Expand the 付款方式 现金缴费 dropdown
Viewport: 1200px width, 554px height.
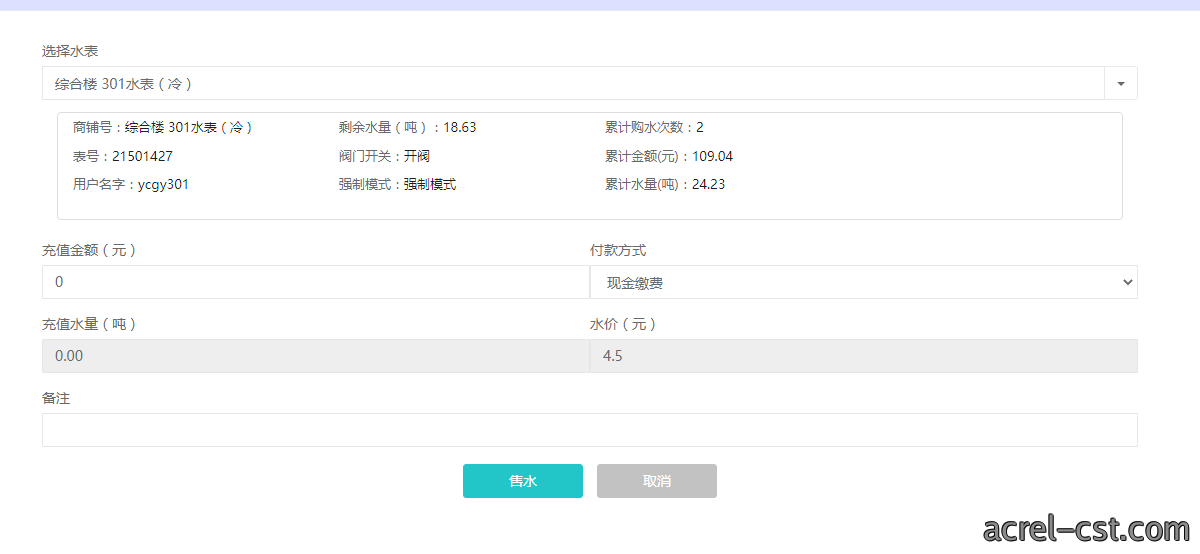click(864, 283)
